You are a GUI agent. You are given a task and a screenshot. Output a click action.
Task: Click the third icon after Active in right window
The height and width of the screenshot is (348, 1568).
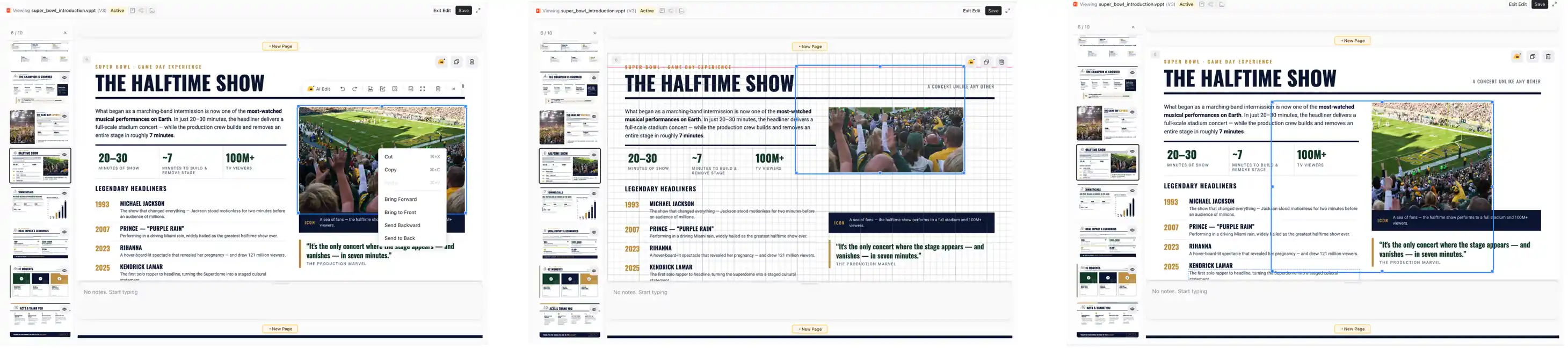[x=1222, y=4]
